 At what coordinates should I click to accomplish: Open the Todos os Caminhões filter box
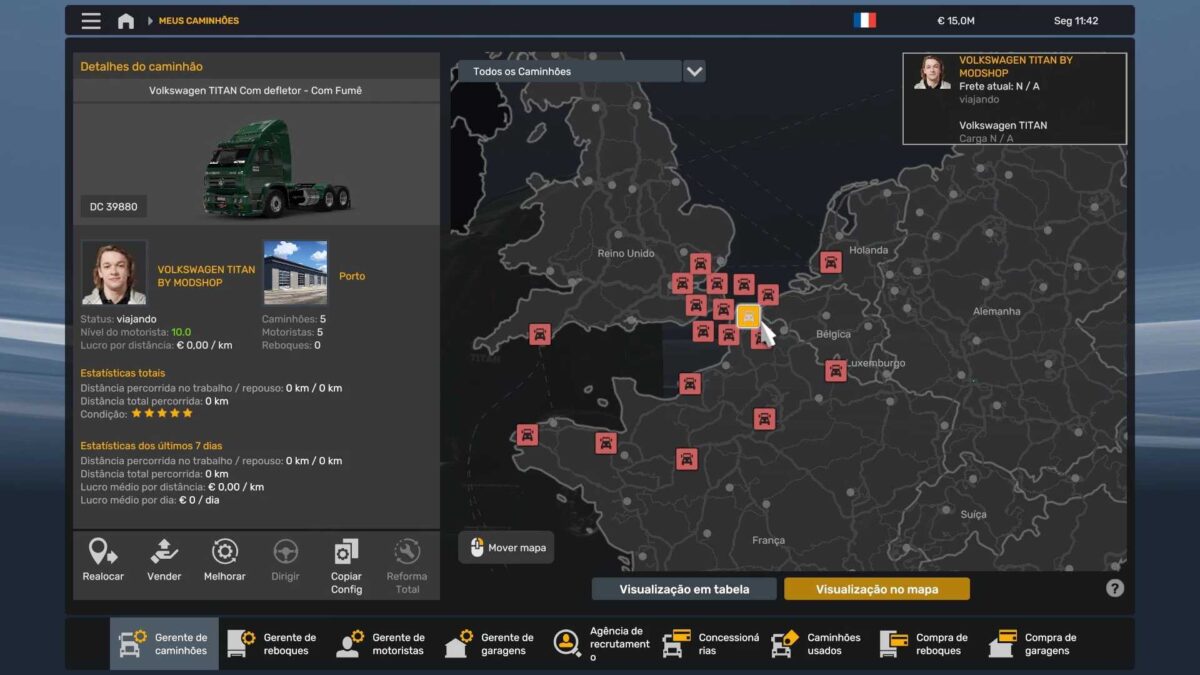tap(569, 71)
